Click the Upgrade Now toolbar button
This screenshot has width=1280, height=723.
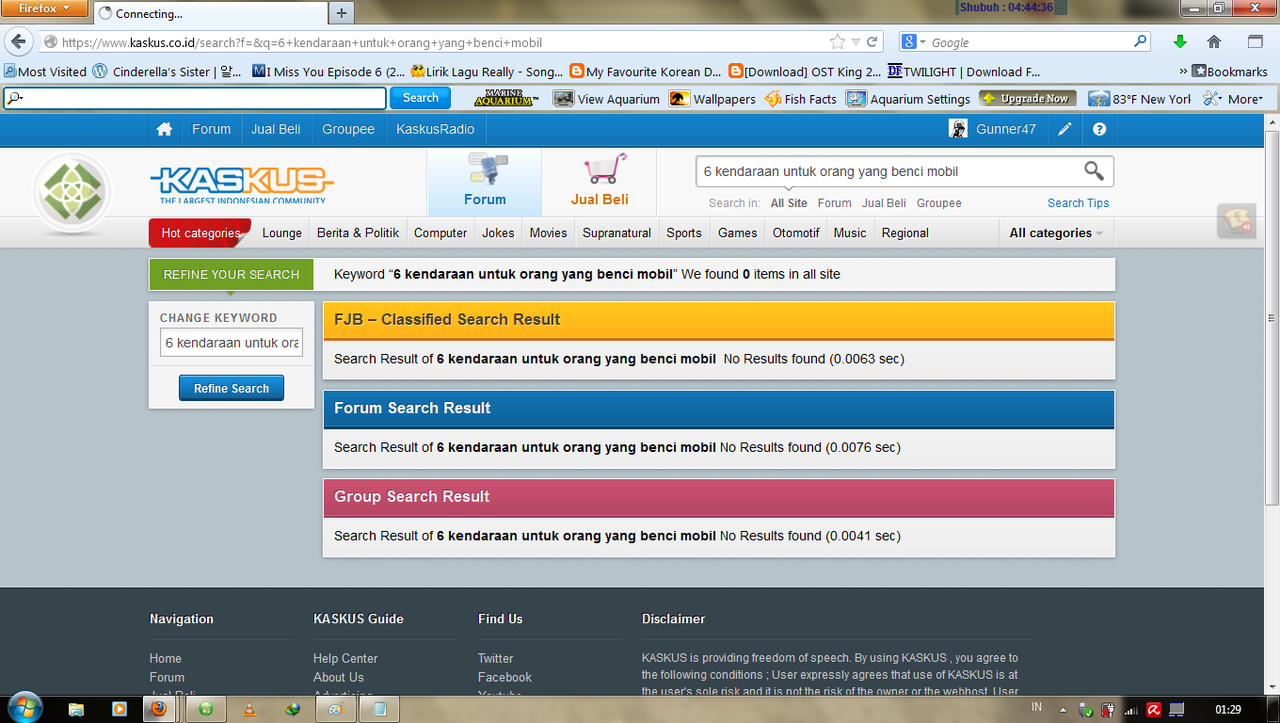tap(1027, 98)
